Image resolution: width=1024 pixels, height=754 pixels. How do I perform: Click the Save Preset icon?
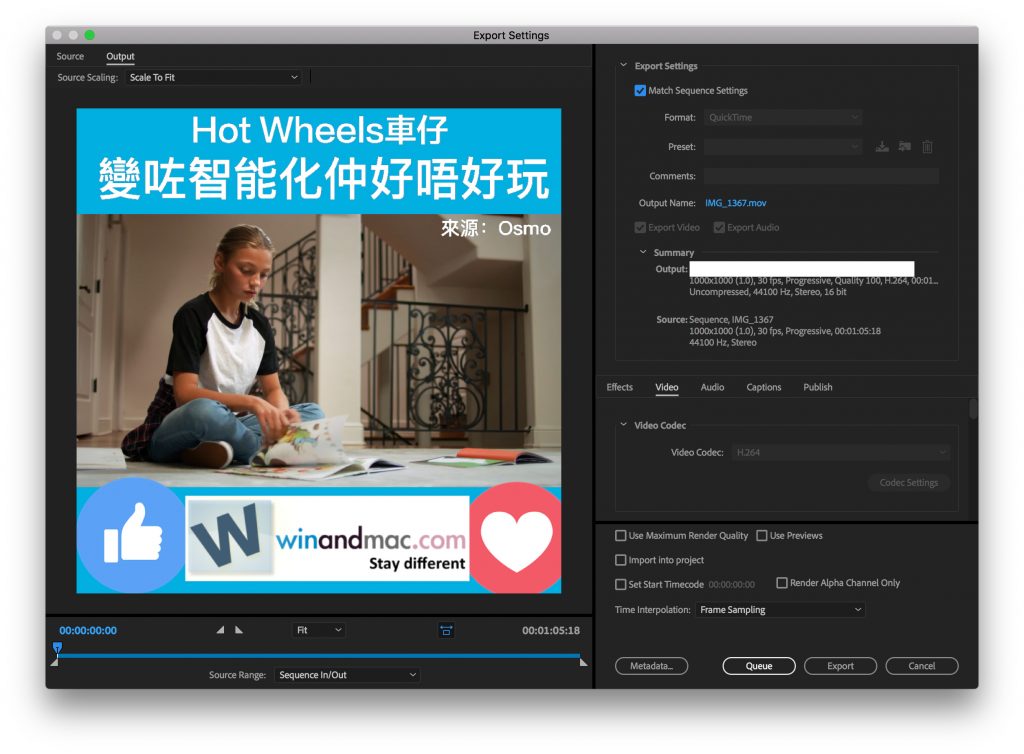pyautogui.click(x=882, y=147)
